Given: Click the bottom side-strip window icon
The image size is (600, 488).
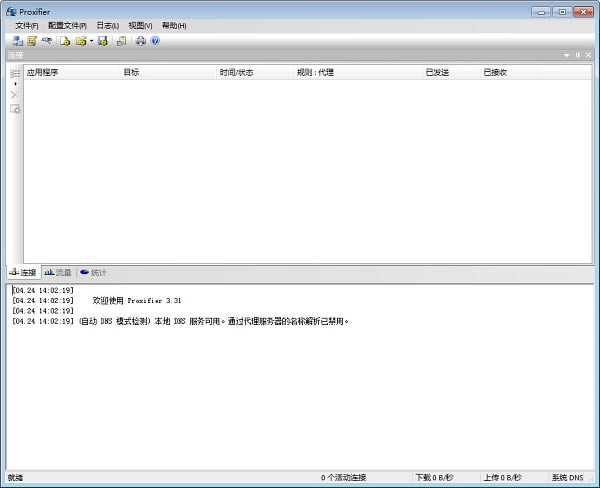Looking at the screenshot, I should (15, 109).
